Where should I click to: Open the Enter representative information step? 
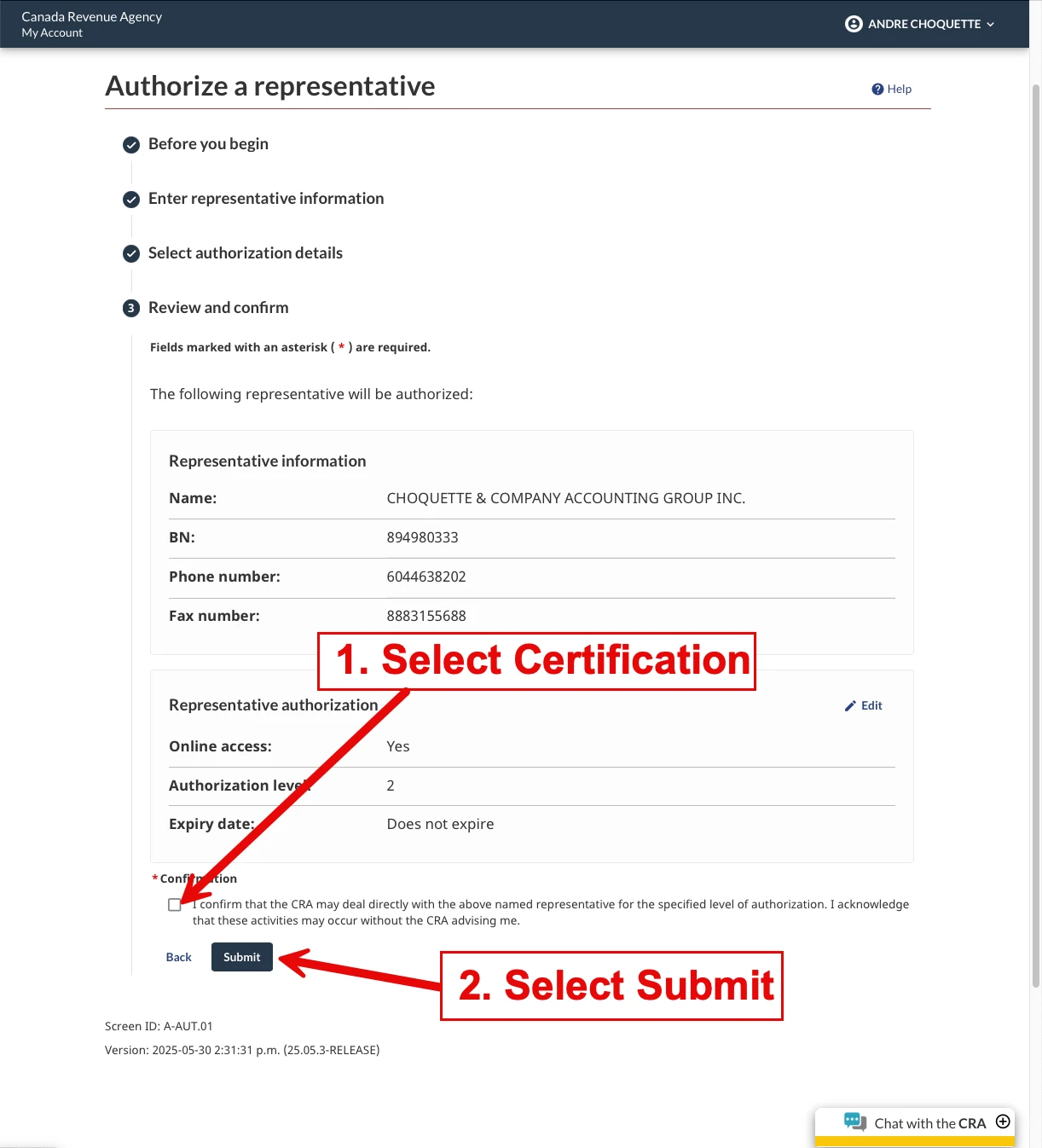click(266, 199)
